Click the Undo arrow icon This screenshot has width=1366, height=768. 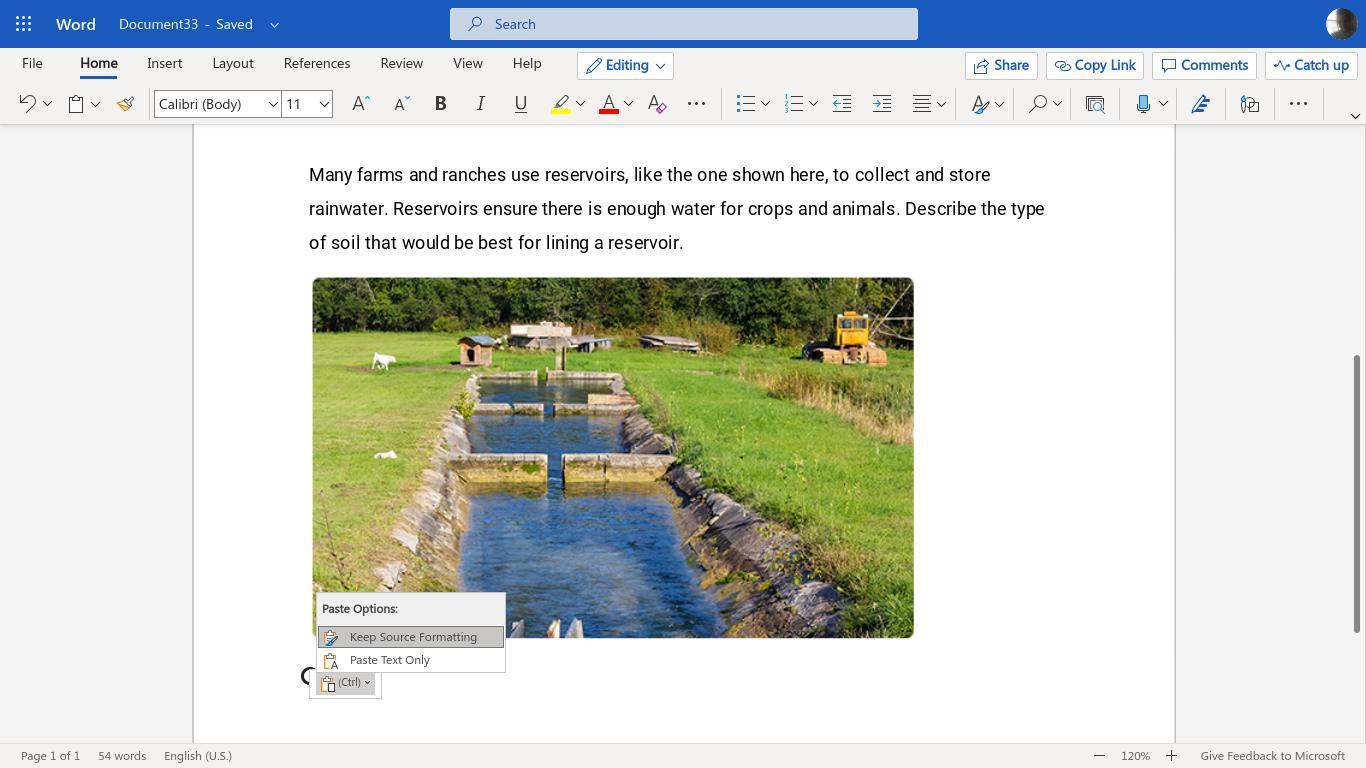click(x=28, y=104)
